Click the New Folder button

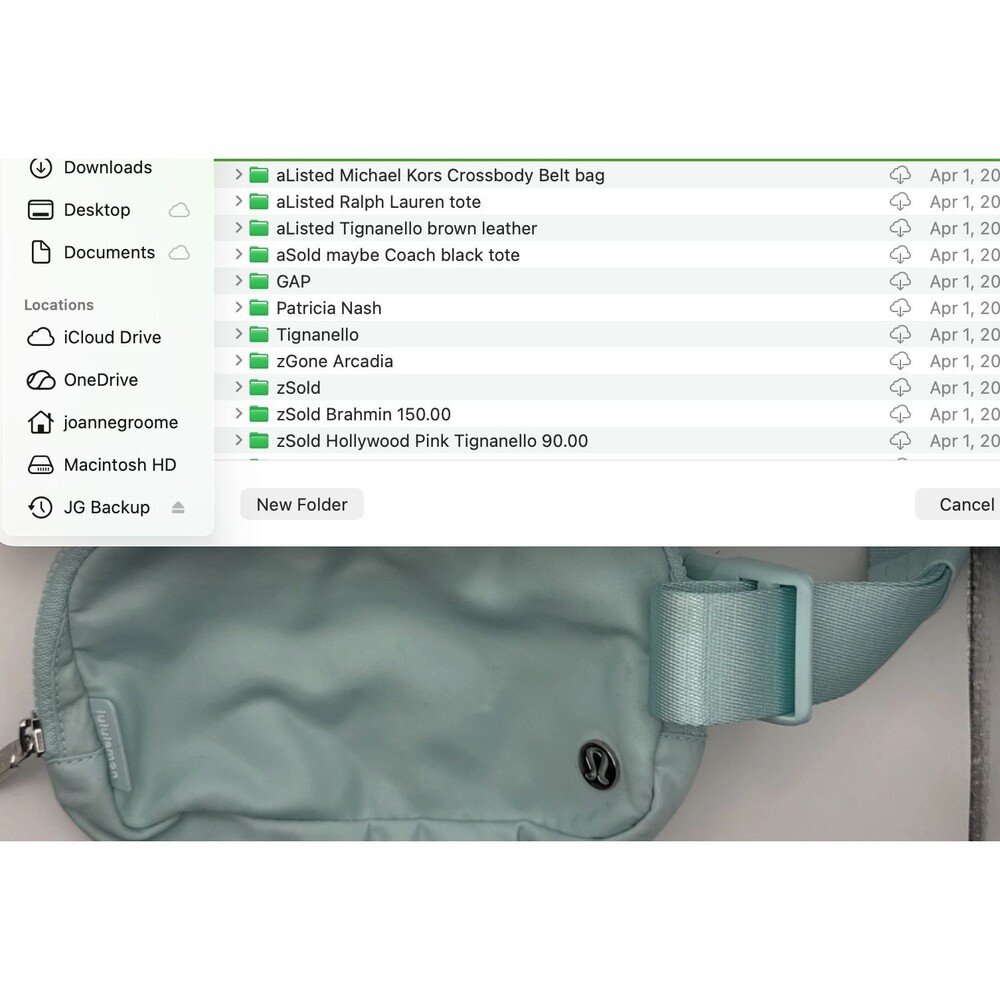click(302, 504)
